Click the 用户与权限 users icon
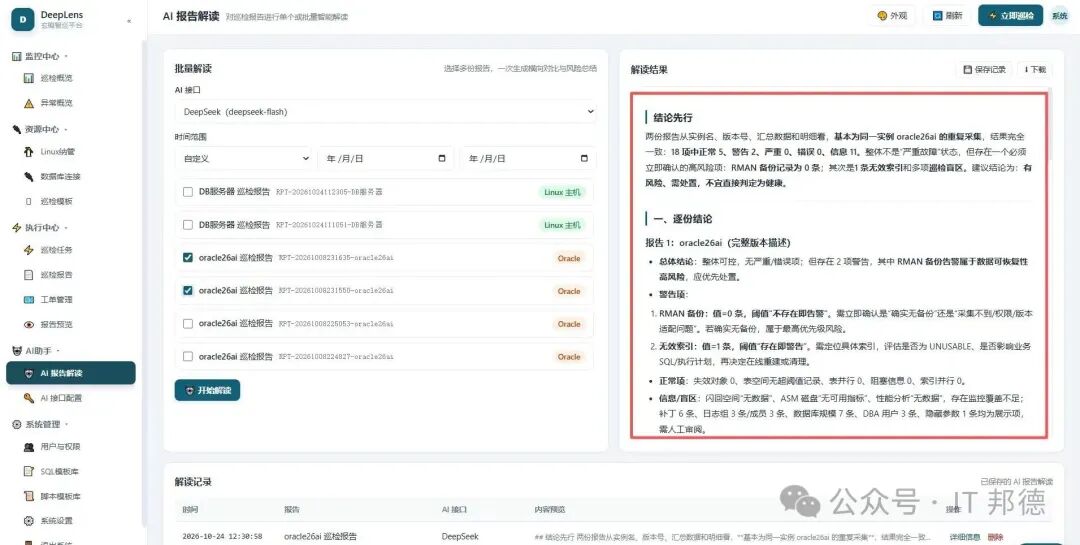 click(28, 446)
